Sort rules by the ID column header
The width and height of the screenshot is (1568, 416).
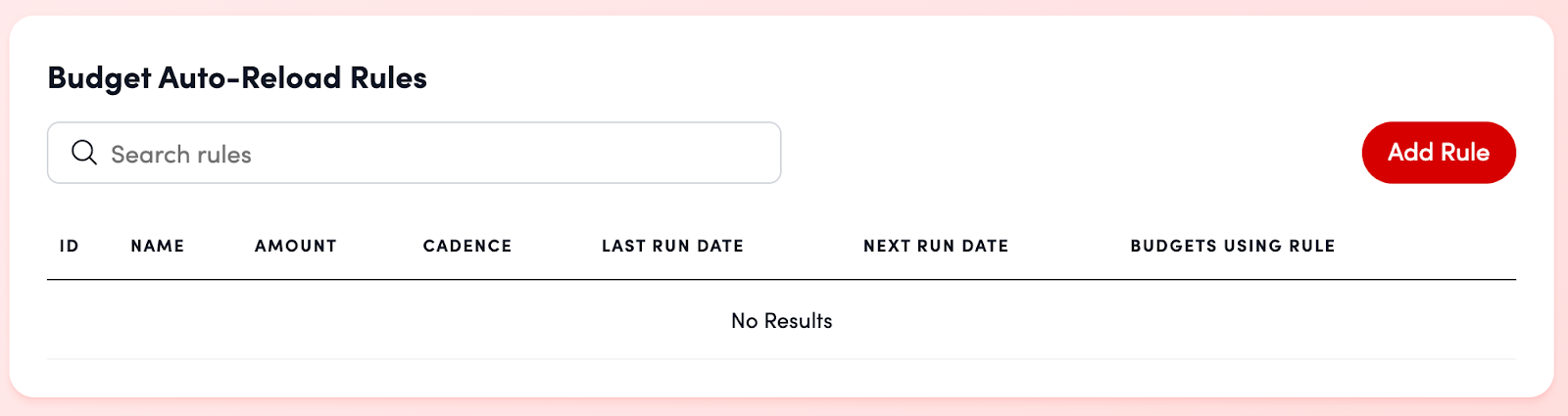click(x=69, y=246)
